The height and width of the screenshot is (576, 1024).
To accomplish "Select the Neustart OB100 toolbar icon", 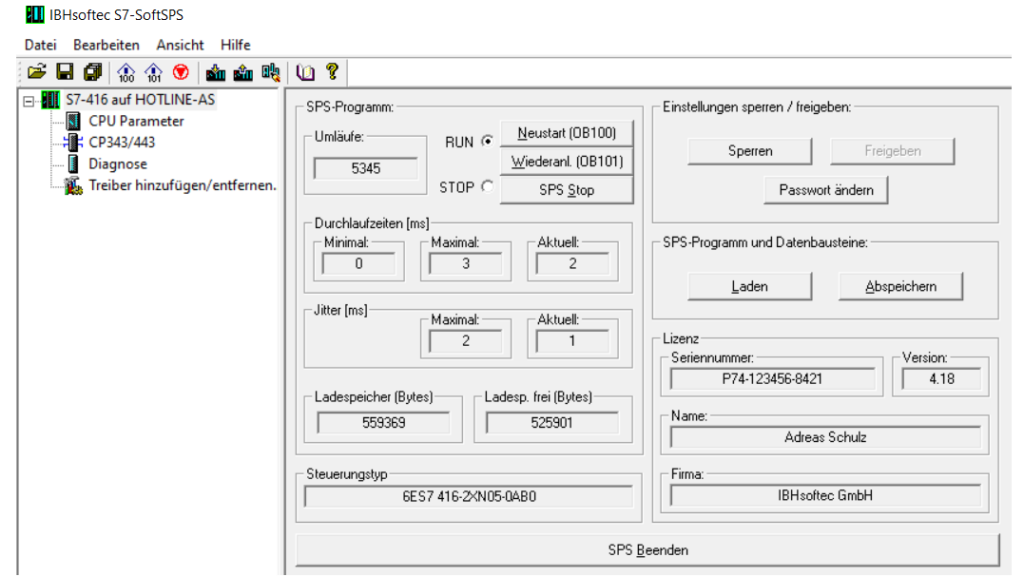I will (x=126, y=71).
